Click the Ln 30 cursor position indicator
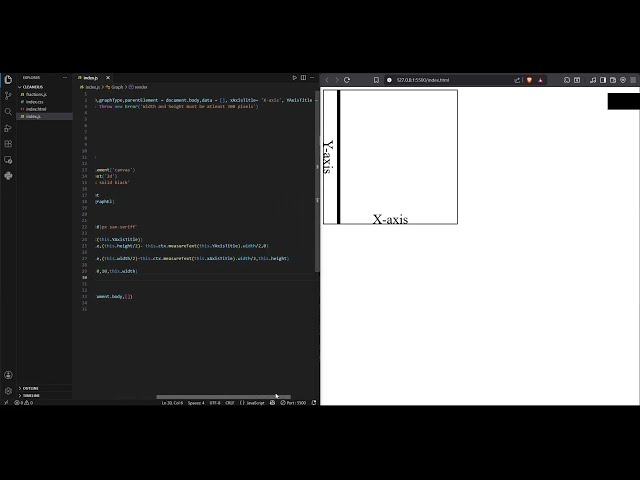The height and width of the screenshot is (480, 640). pos(172,403)
